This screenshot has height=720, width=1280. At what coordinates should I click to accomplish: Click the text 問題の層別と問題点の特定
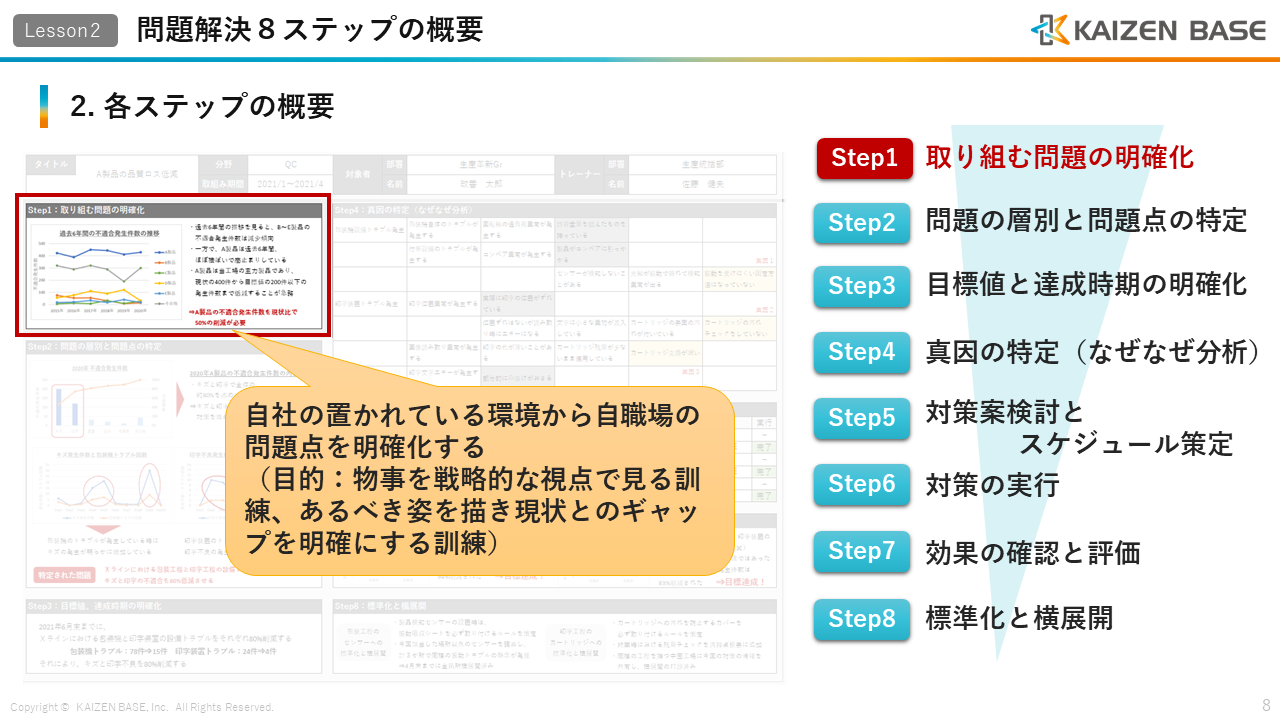click(x=1087, y=220)
